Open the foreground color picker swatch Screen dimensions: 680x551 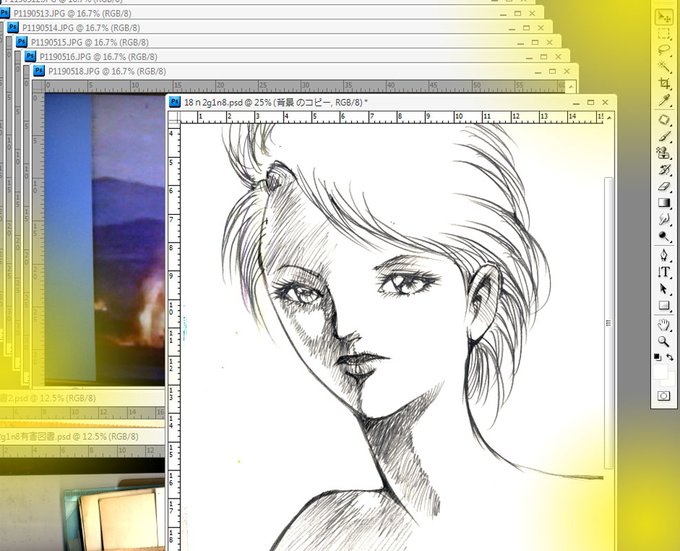pos(660,371)
